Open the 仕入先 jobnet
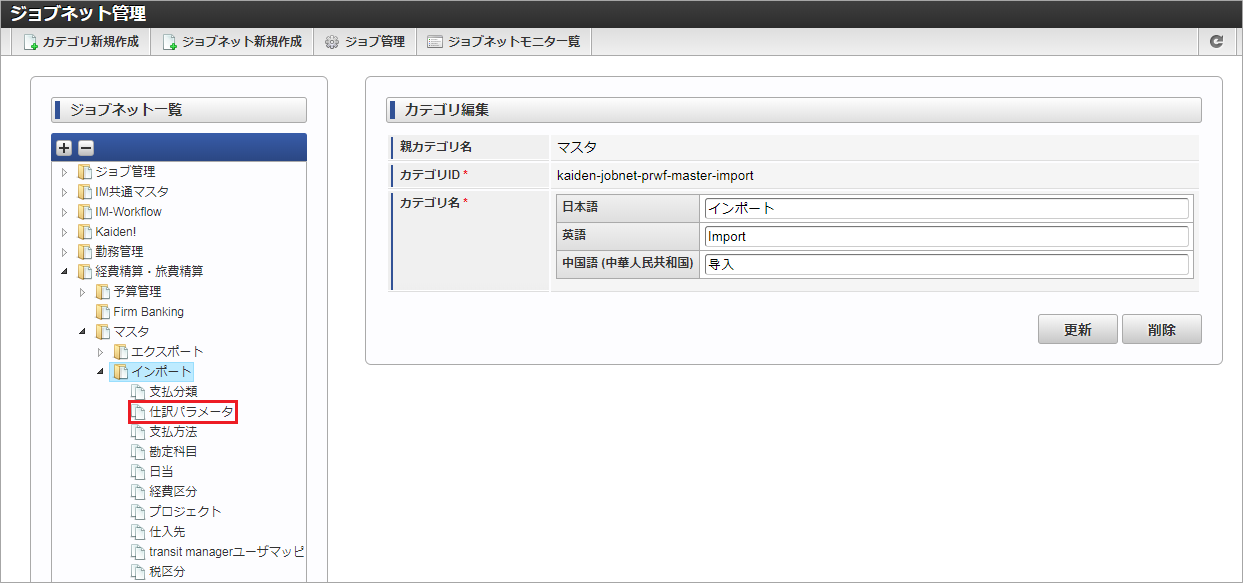 167,532
